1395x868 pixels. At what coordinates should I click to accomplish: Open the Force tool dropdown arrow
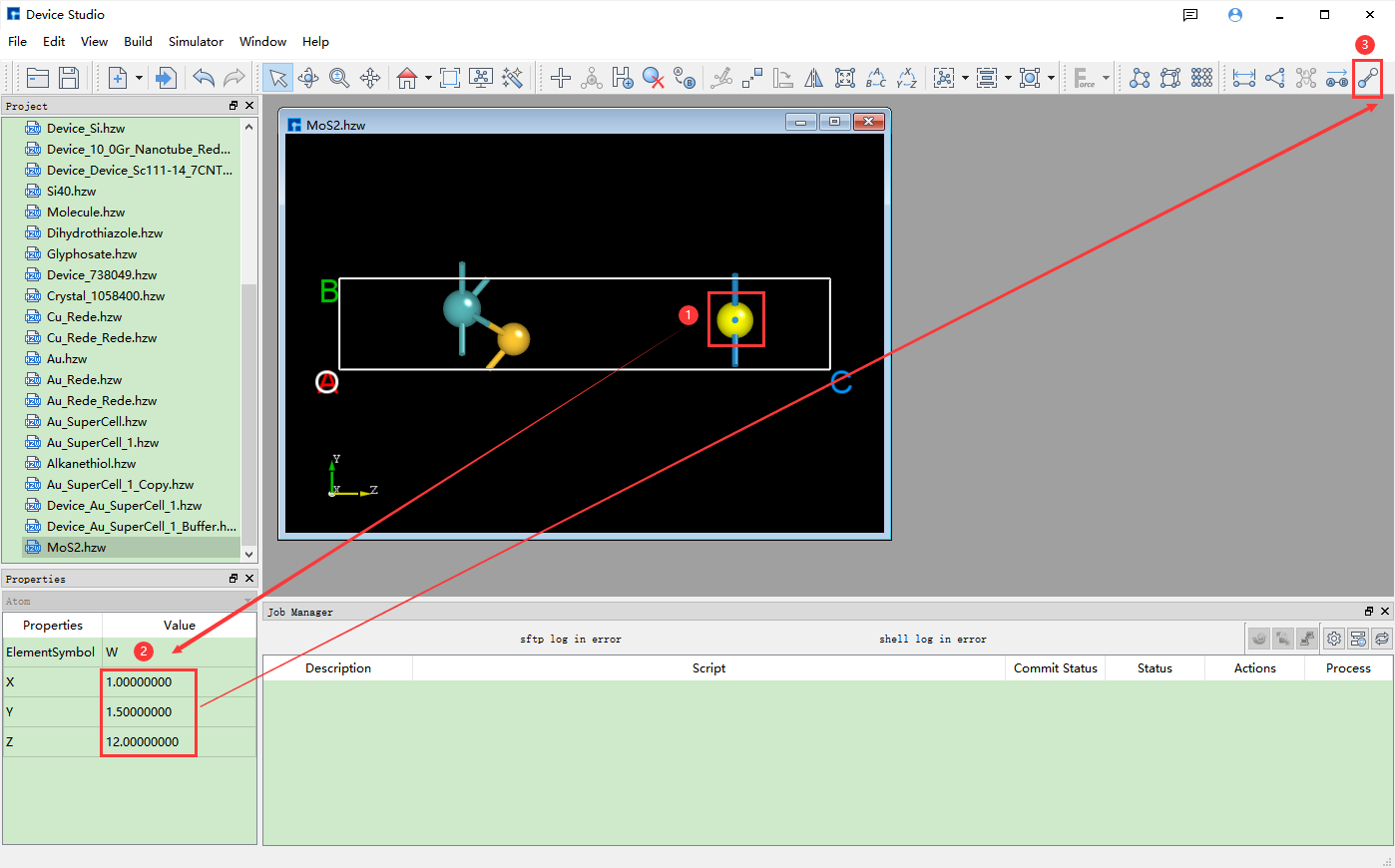click(x=1106, y=78)
